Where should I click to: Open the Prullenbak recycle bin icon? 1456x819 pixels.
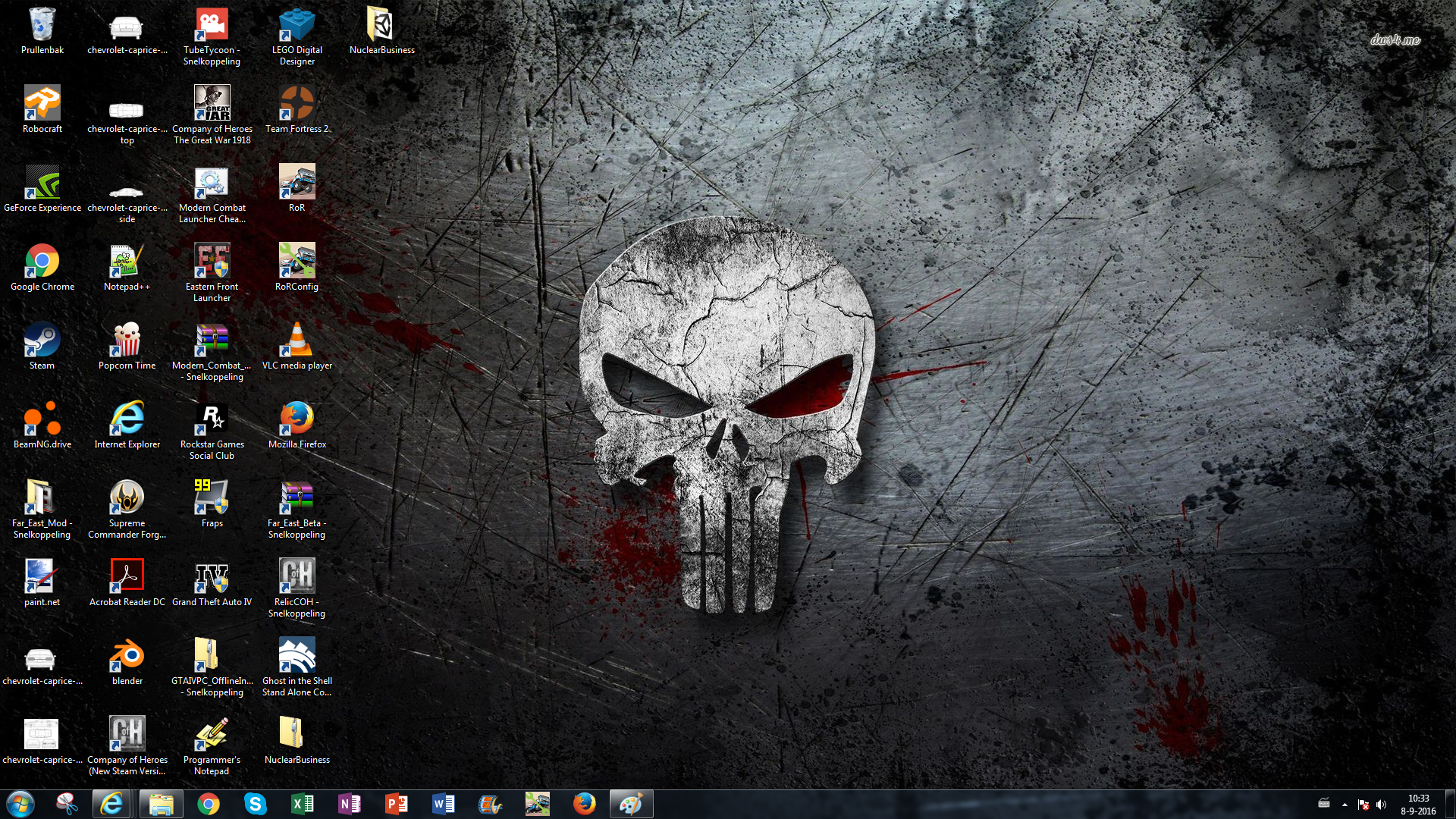pyautogui.click(x=42, y=31)
